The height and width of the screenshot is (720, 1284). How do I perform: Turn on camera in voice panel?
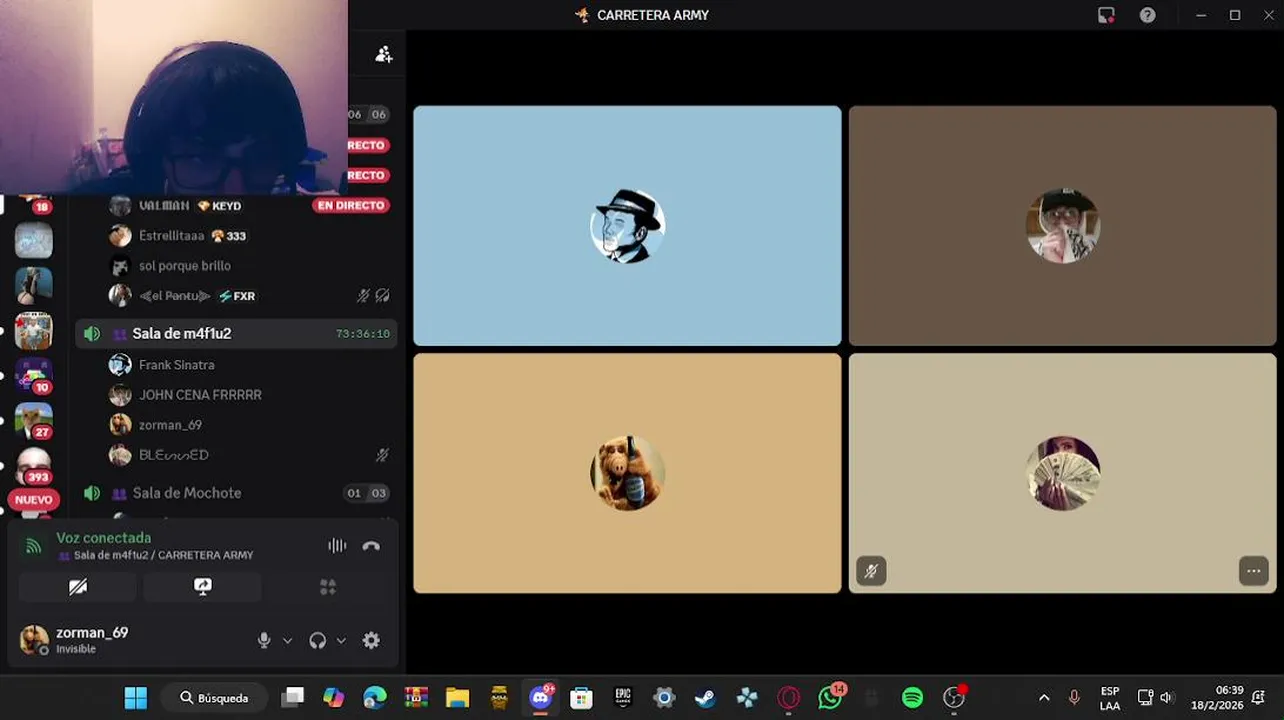tap(78, 587)
